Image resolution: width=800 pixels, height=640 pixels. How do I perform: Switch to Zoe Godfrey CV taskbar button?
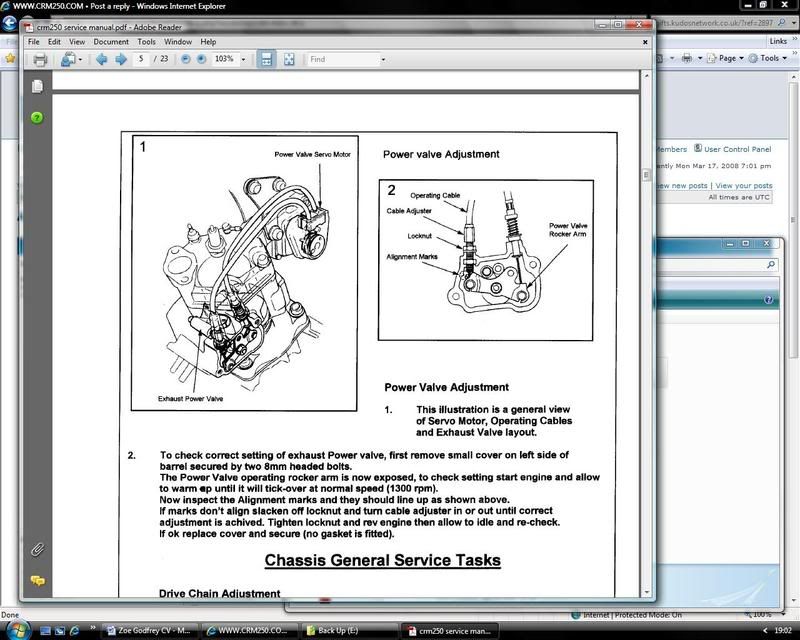[148, 631]
